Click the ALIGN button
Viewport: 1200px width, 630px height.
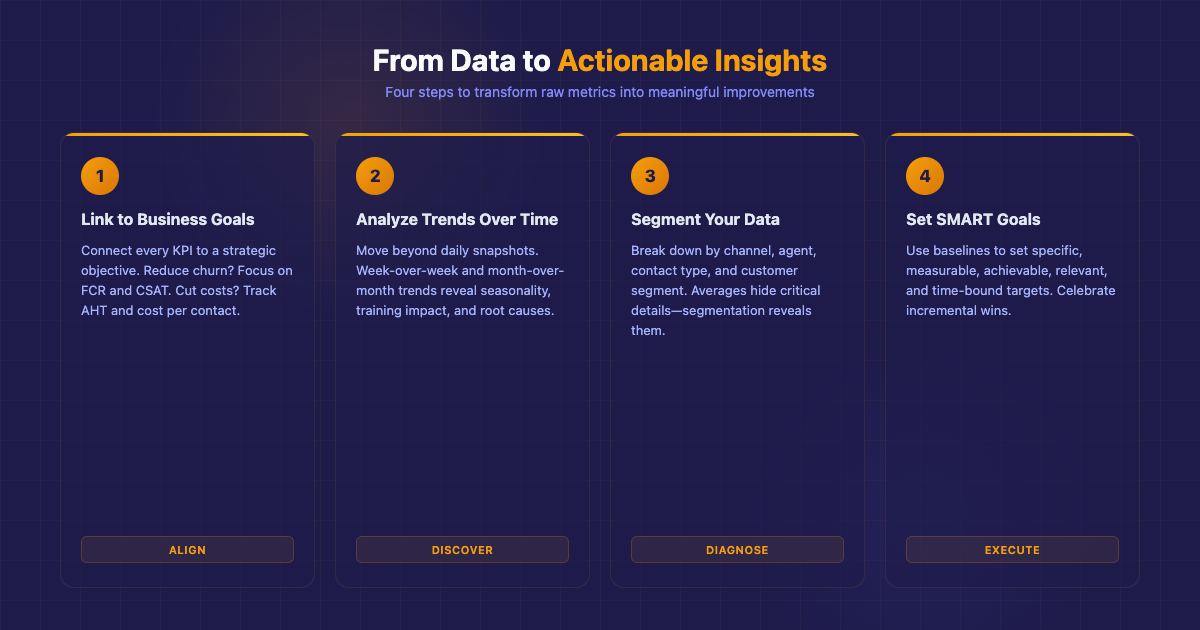(187, 549)
